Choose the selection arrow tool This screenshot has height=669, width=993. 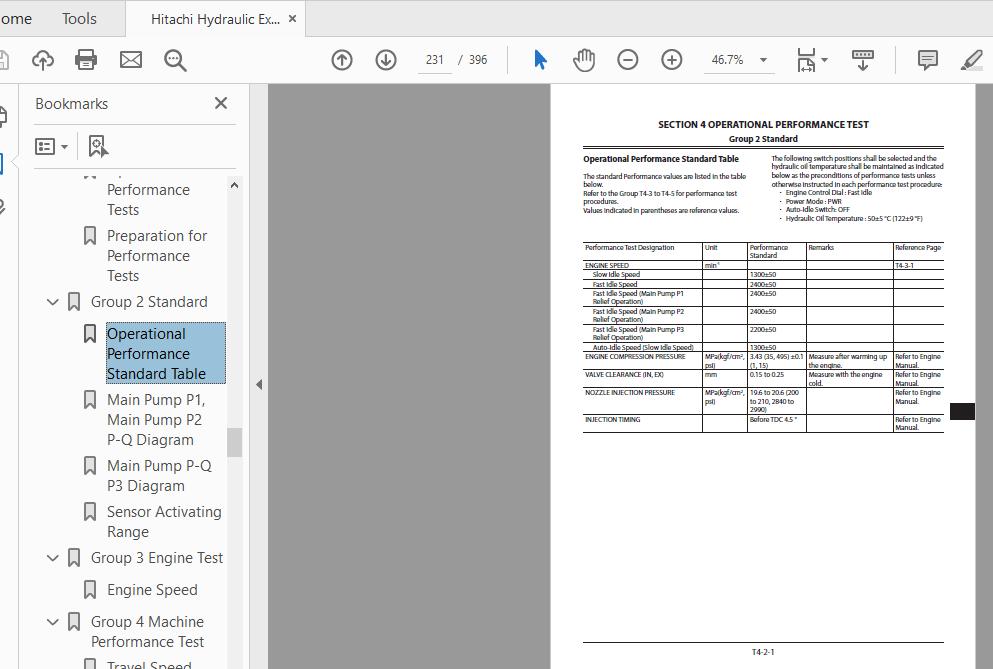(540, 60)
